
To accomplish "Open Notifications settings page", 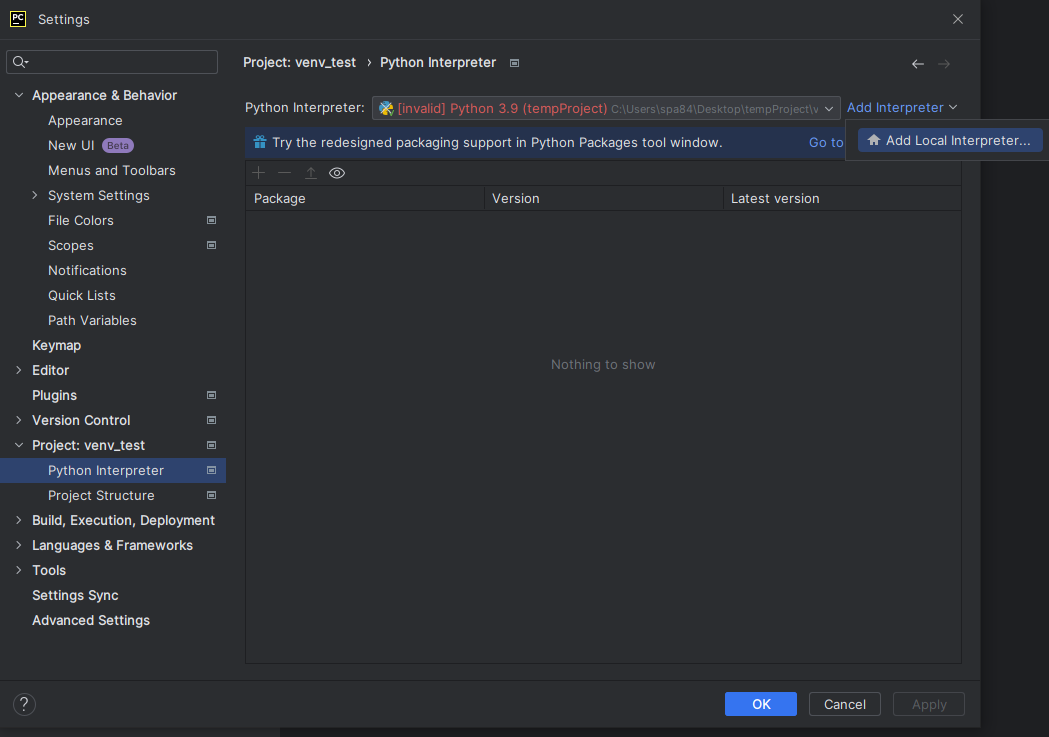I will click(87, 270).
